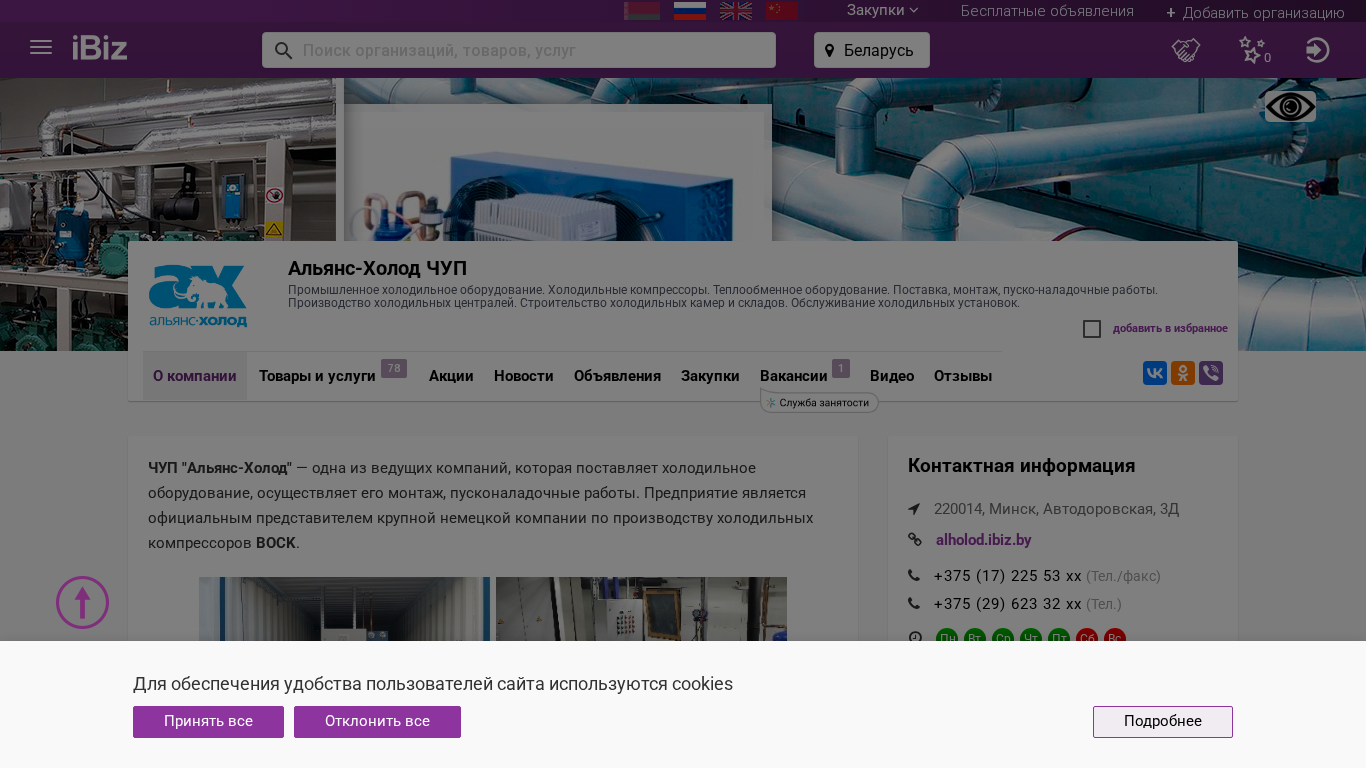Go to the Новости tab
This screenshot has width=1366, height=768.
point(524,376)
